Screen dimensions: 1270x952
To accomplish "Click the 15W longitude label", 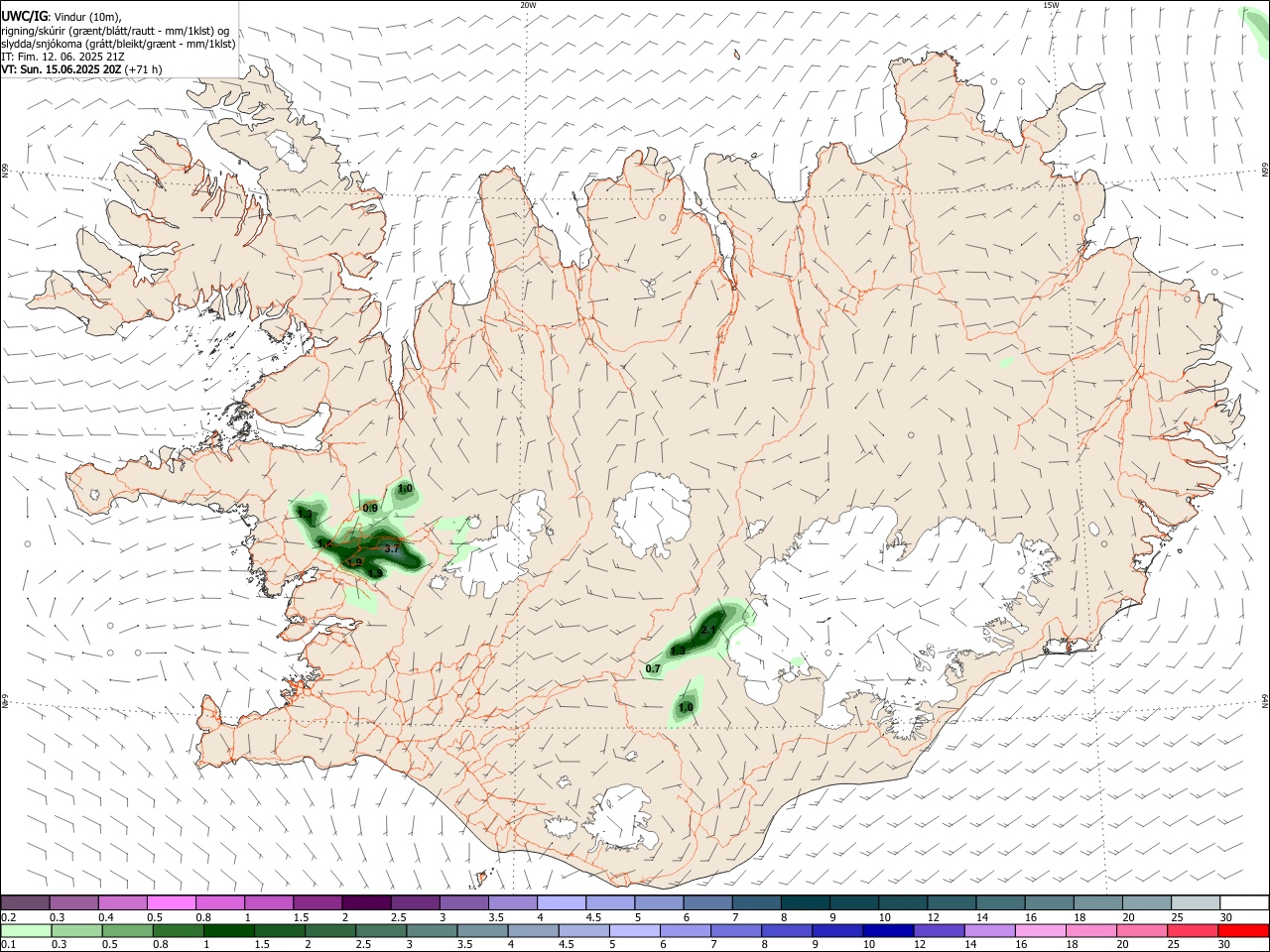I will pyautogui.click(x=1051, y=5).
